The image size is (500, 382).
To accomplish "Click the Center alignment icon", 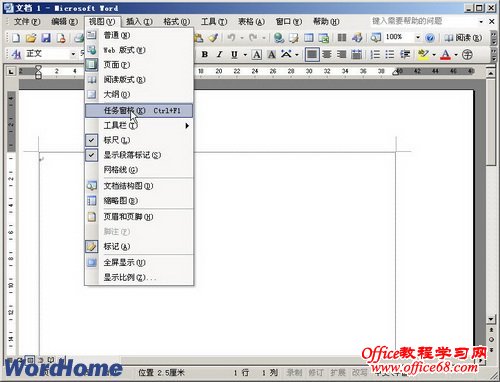I will 327,54.
